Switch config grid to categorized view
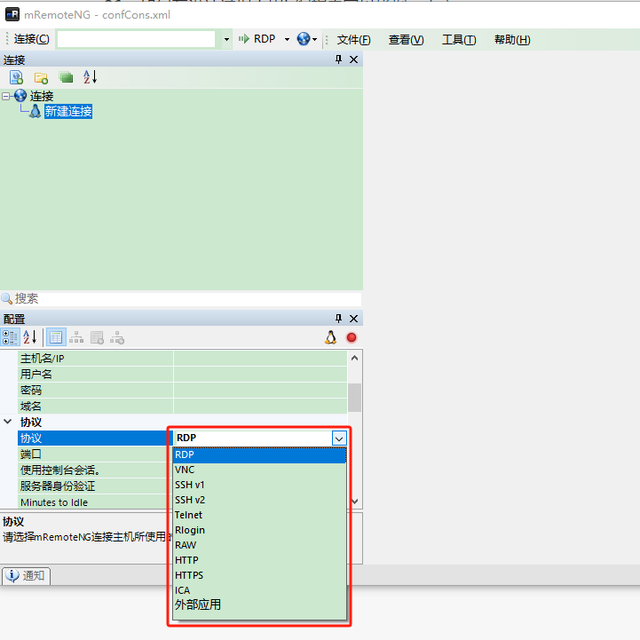 (x=10, y=338)
